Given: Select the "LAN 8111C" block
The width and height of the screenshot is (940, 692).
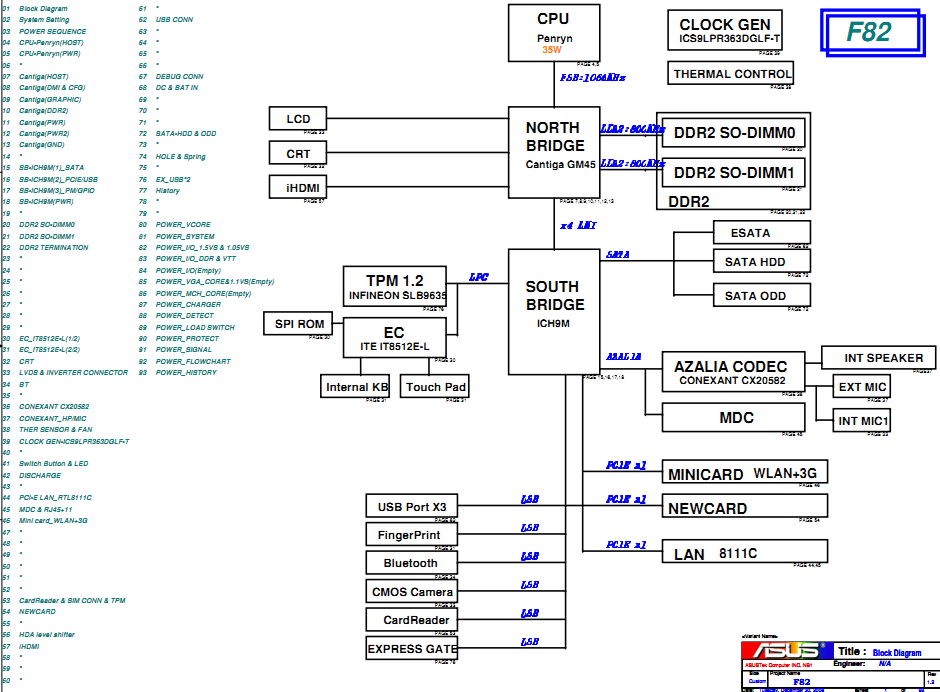Looking at the screenshot, I should tap(745, 551).
